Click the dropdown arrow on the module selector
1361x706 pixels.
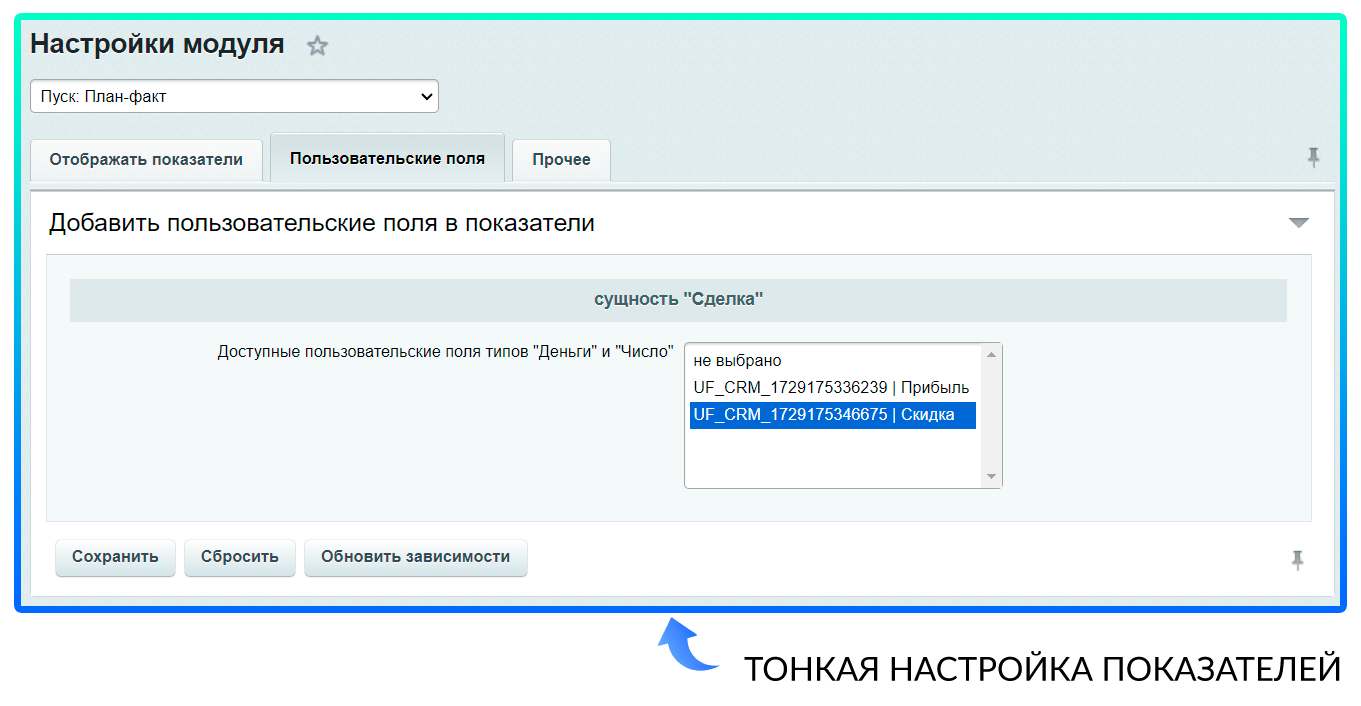click(x=428, y=96)
